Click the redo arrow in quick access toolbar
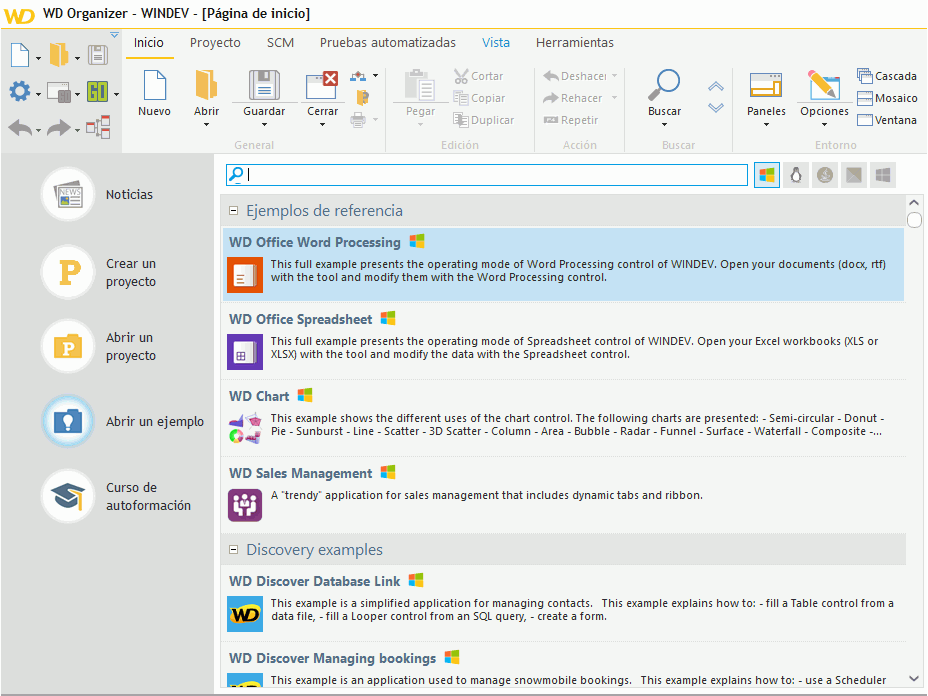Screen dimensions: 928x696 coord(59,128)
